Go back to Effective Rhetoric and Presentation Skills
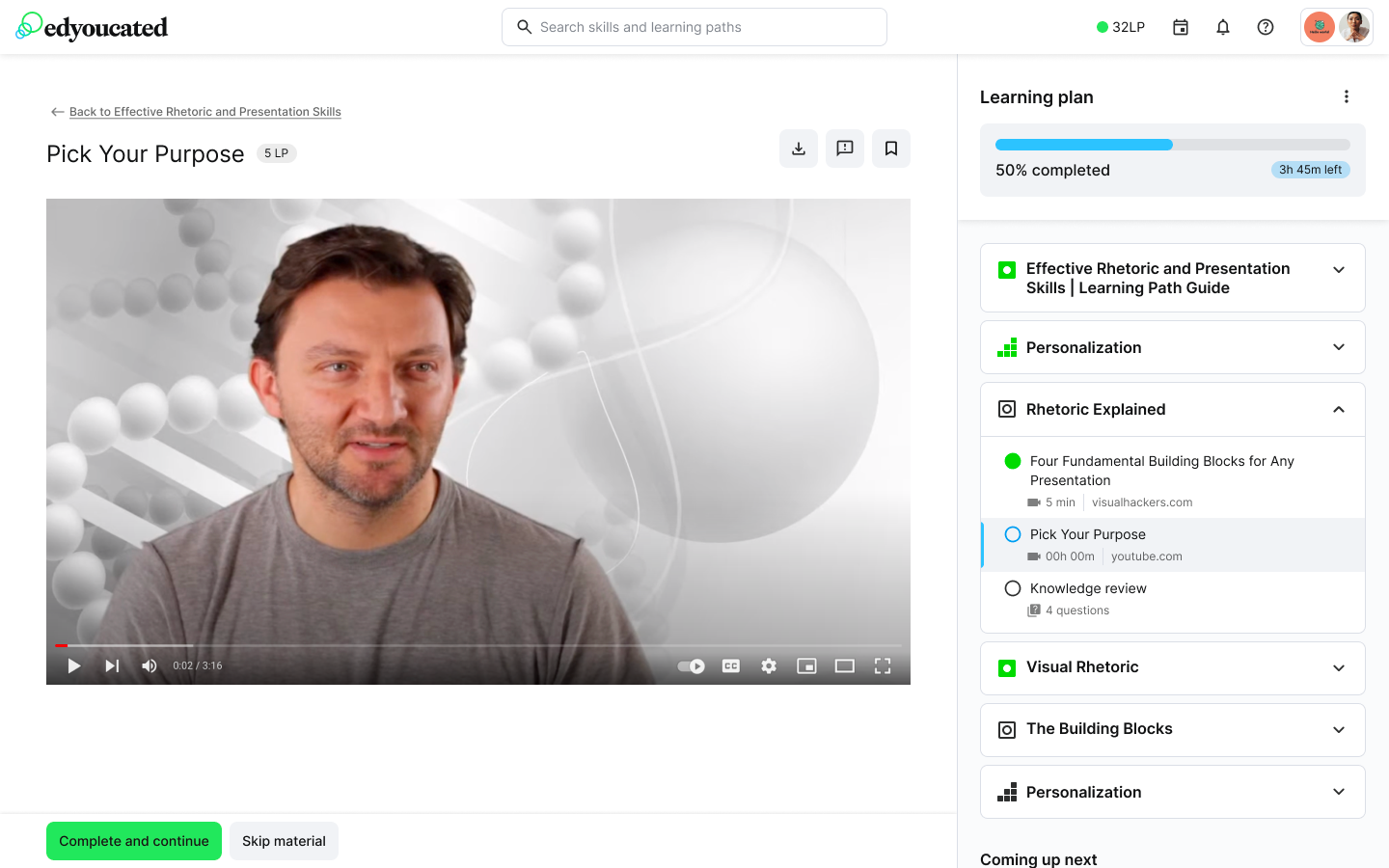1389x868 pixels. point(204,111)
